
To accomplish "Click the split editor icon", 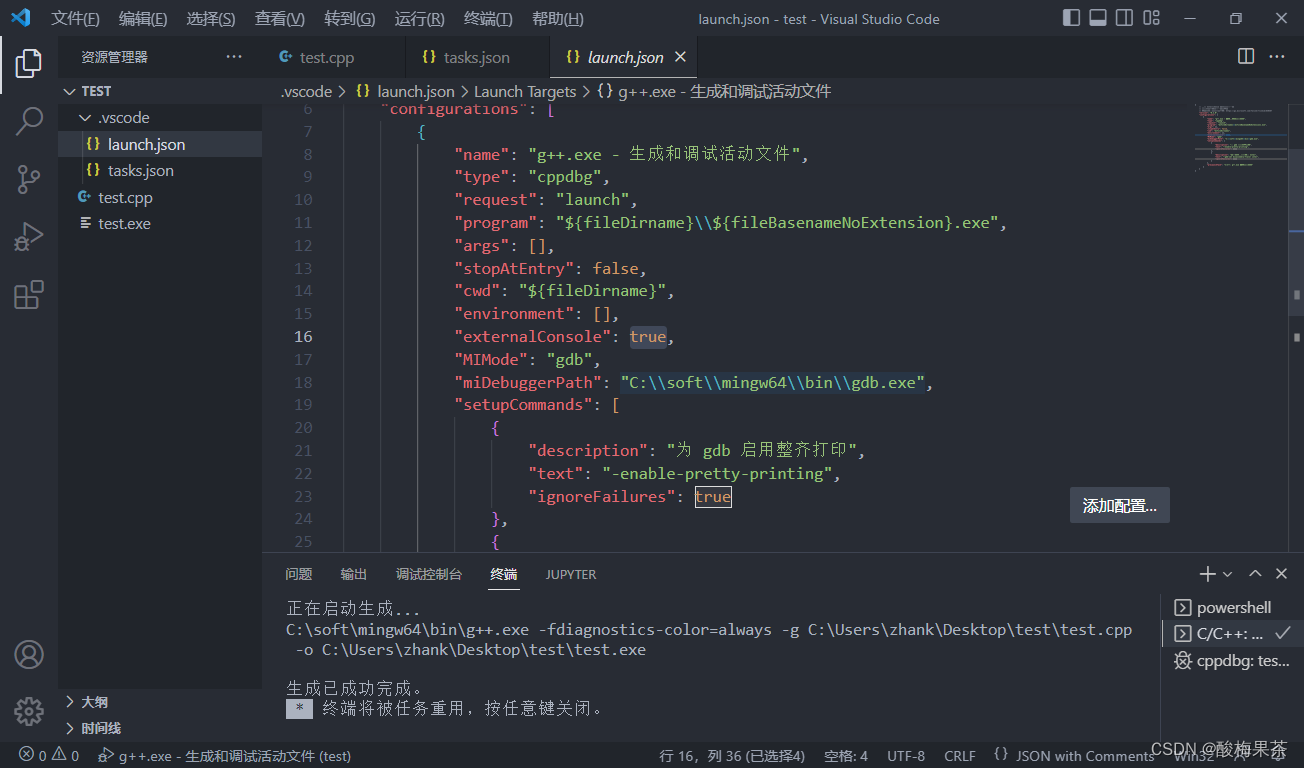I will coord(1246,57).
